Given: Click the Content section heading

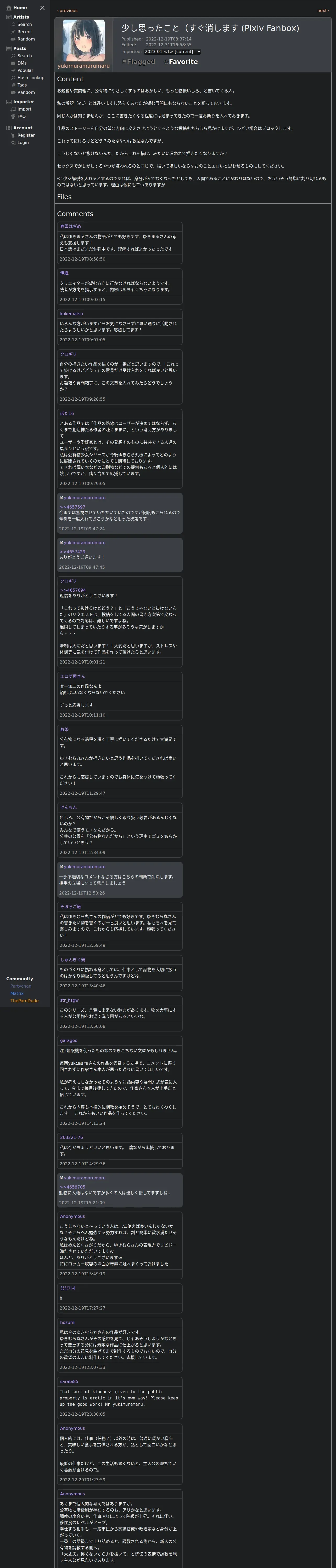Looking at the screenshot, I should tap(70, 79).
